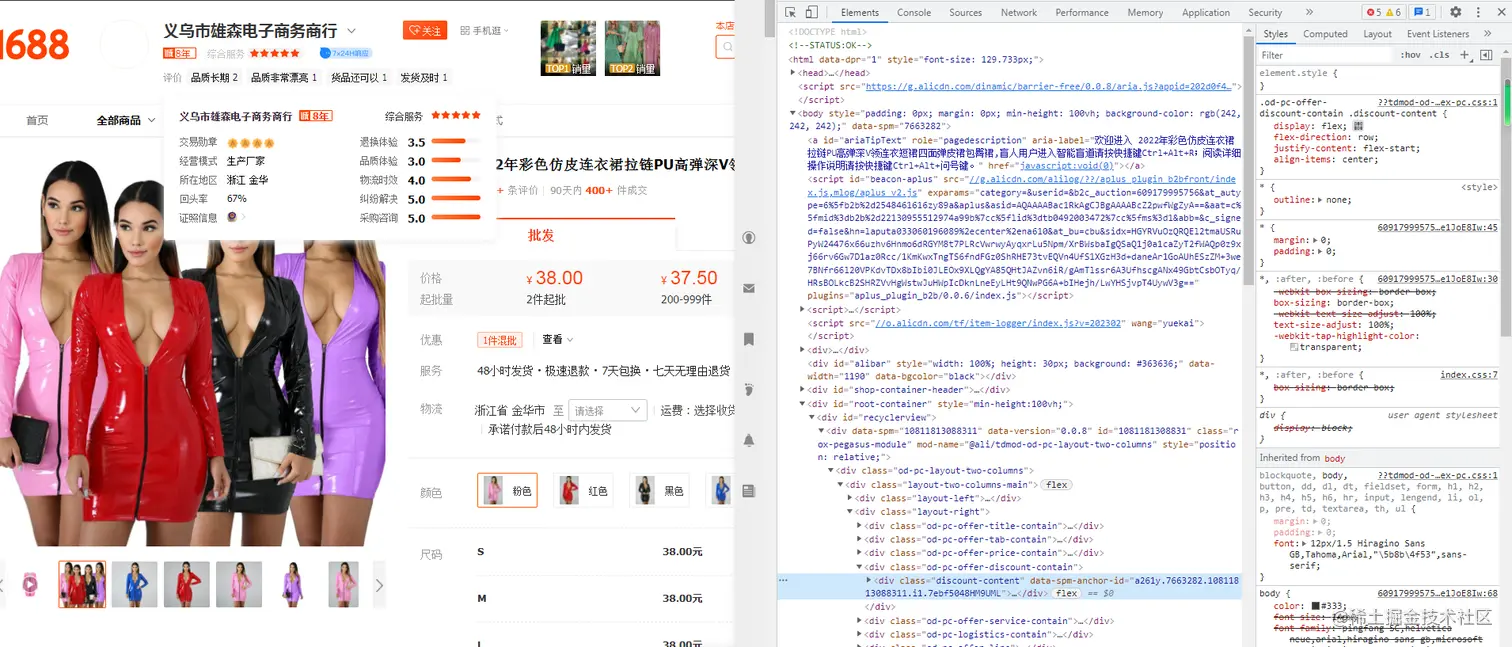Click the bell notification icon in page sidebar

[x=748, y=440]
